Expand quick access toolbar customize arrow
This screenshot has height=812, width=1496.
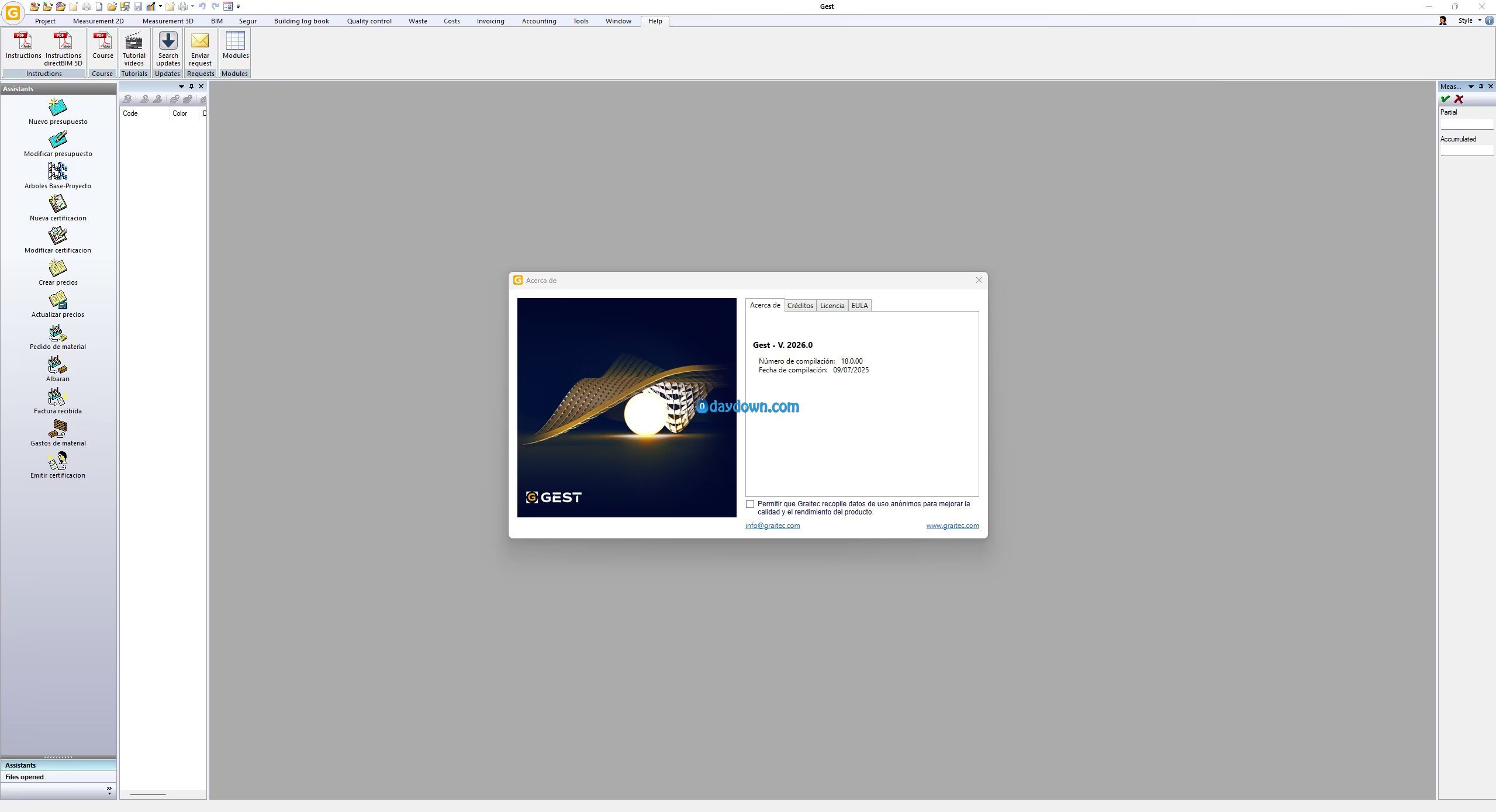click(239, 6)
